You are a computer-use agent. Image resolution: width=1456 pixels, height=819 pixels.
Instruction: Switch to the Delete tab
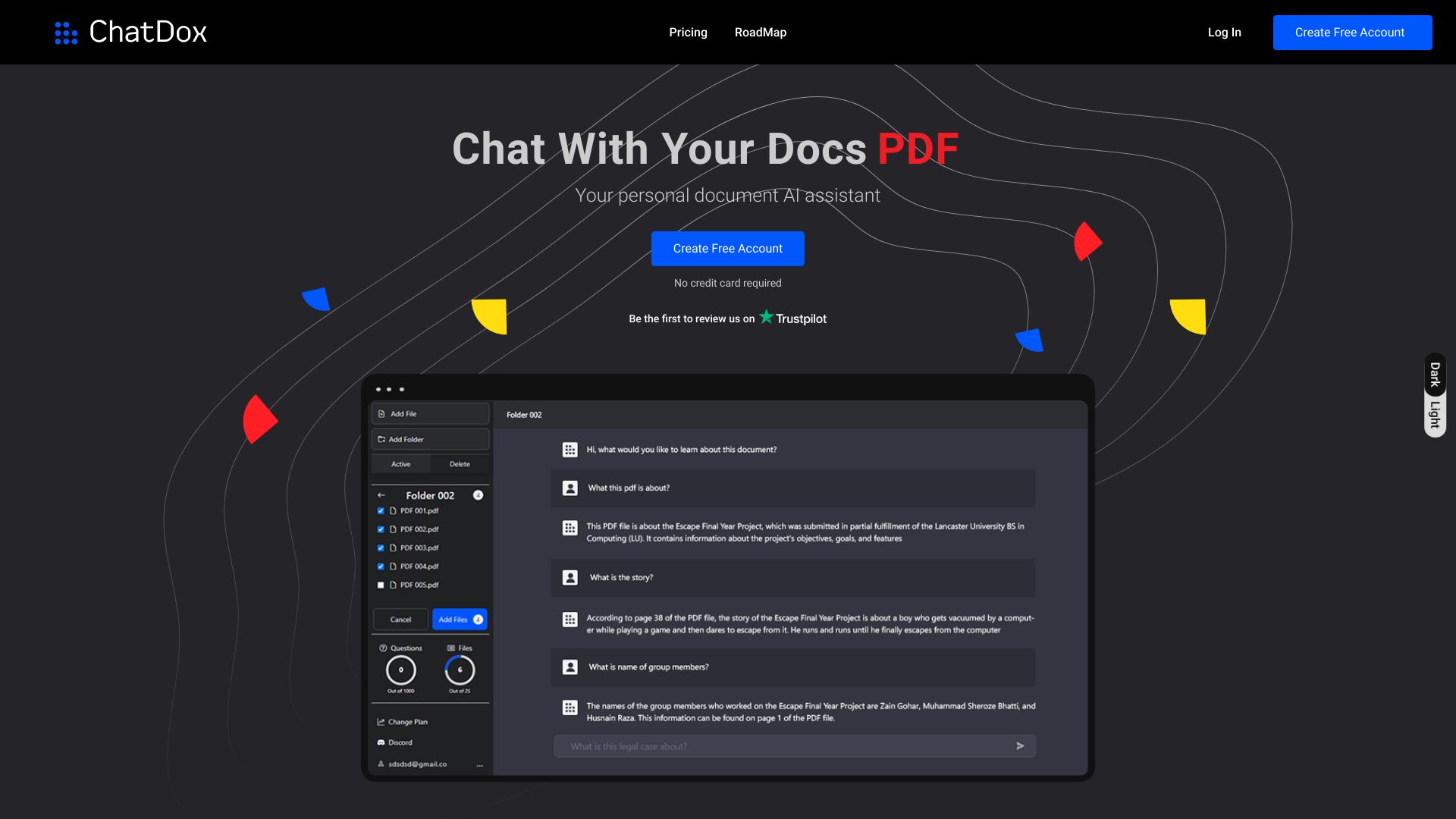point(460,463)
